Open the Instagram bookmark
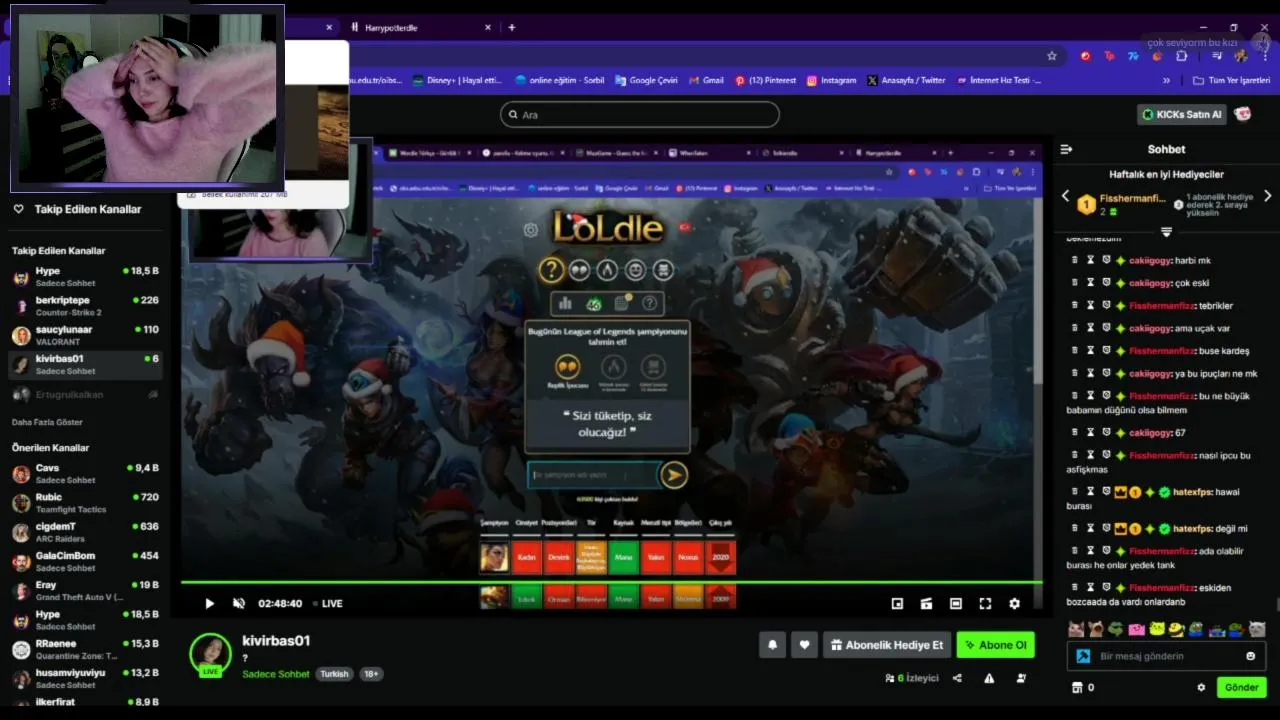Screen dimensions: 1280x720 pos(832,80)
